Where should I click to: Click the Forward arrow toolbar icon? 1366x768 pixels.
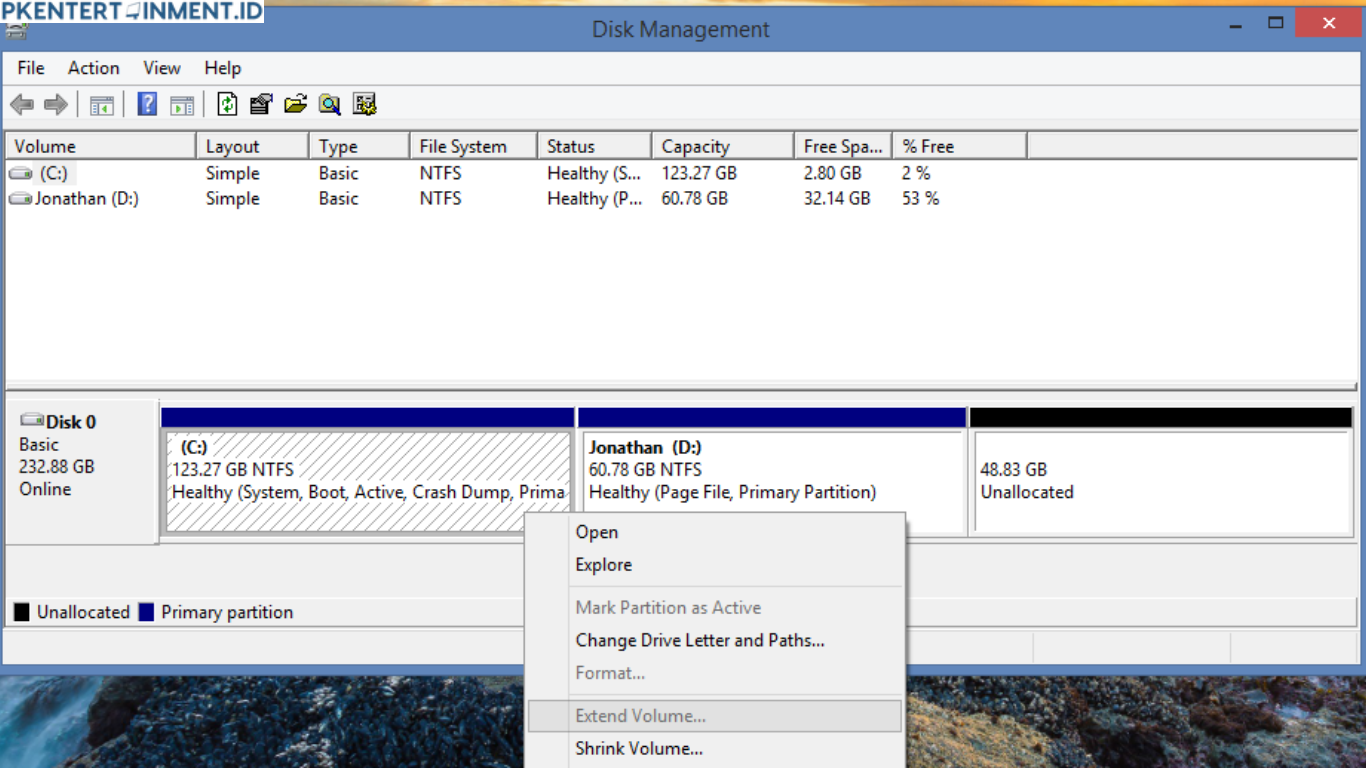click(56, 105)
